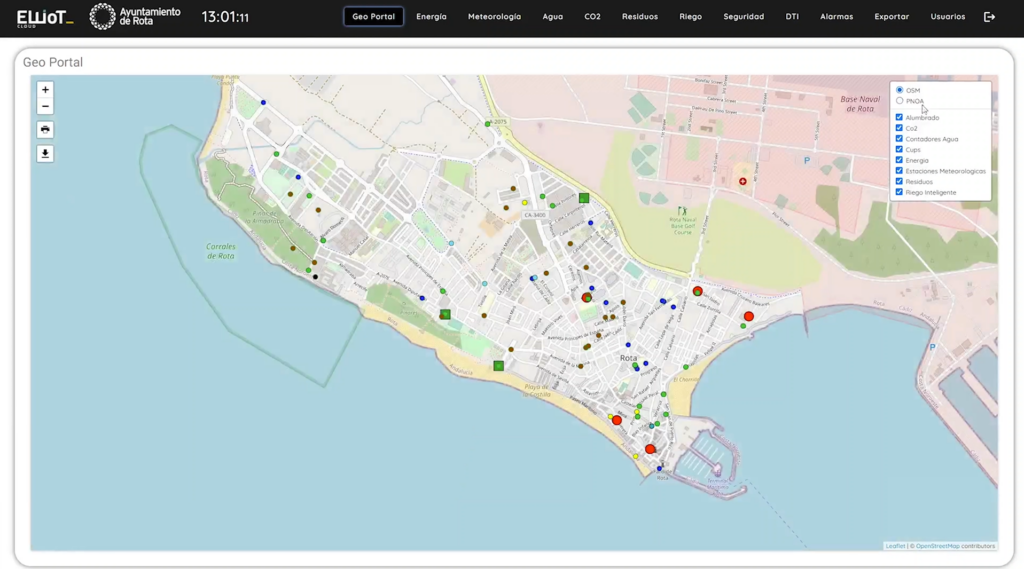Switch base map to PNOA
The width and height of the screenshot is (1024, 569).
point(900,101)
